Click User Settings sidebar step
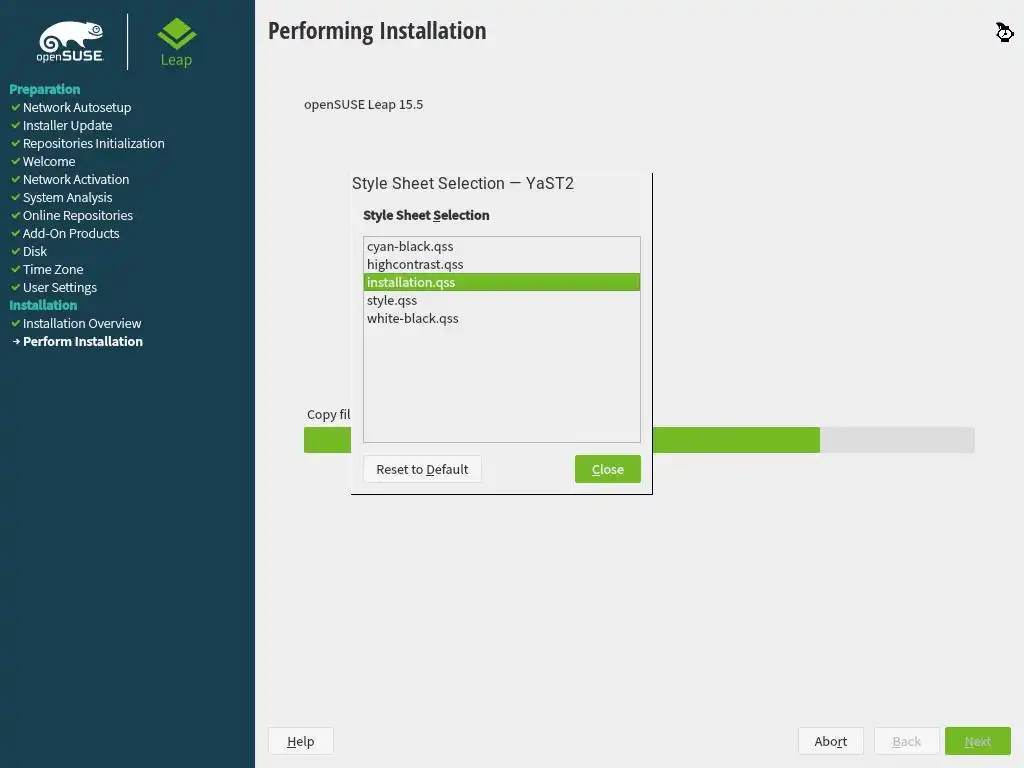 59,287
